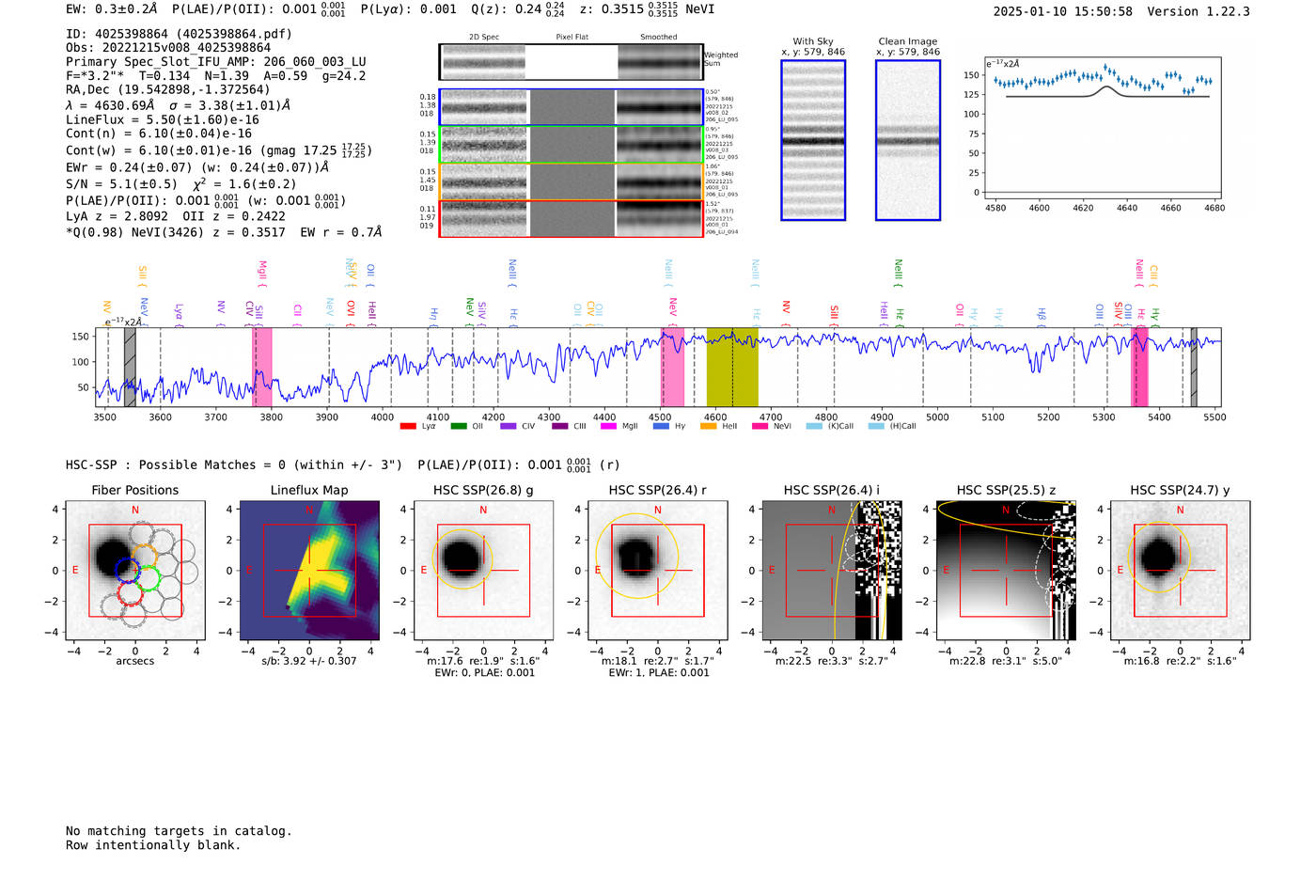Select the HSC SSP(24.7) y image

click(1181, 571)
